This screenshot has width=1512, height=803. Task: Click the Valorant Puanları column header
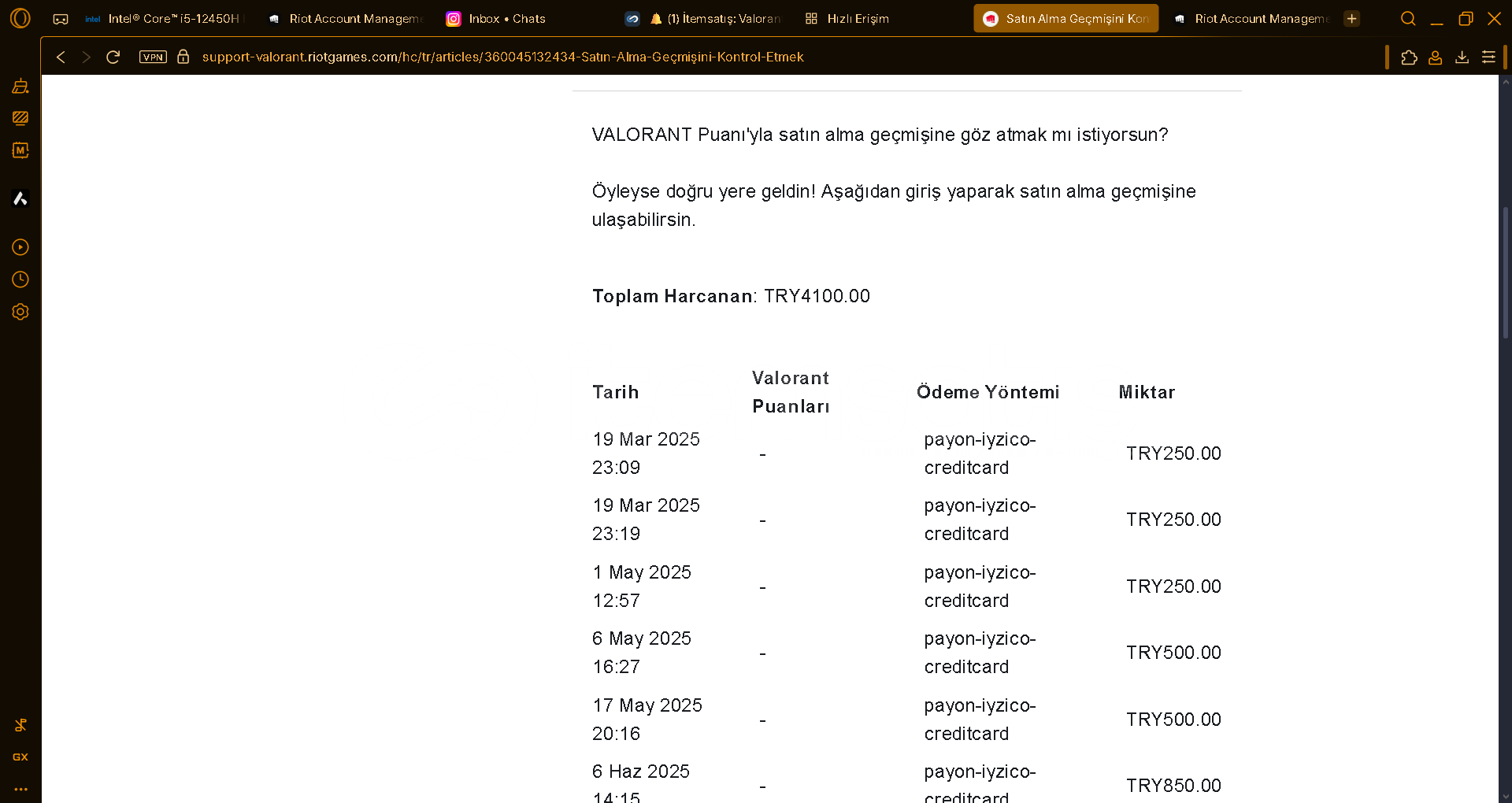(x=791, y=392)
